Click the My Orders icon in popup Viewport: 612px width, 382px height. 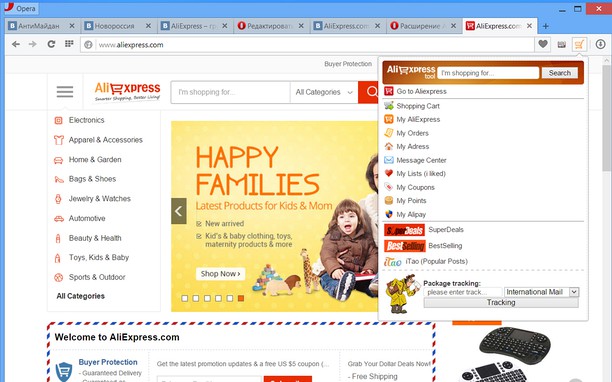coord(389,133)
